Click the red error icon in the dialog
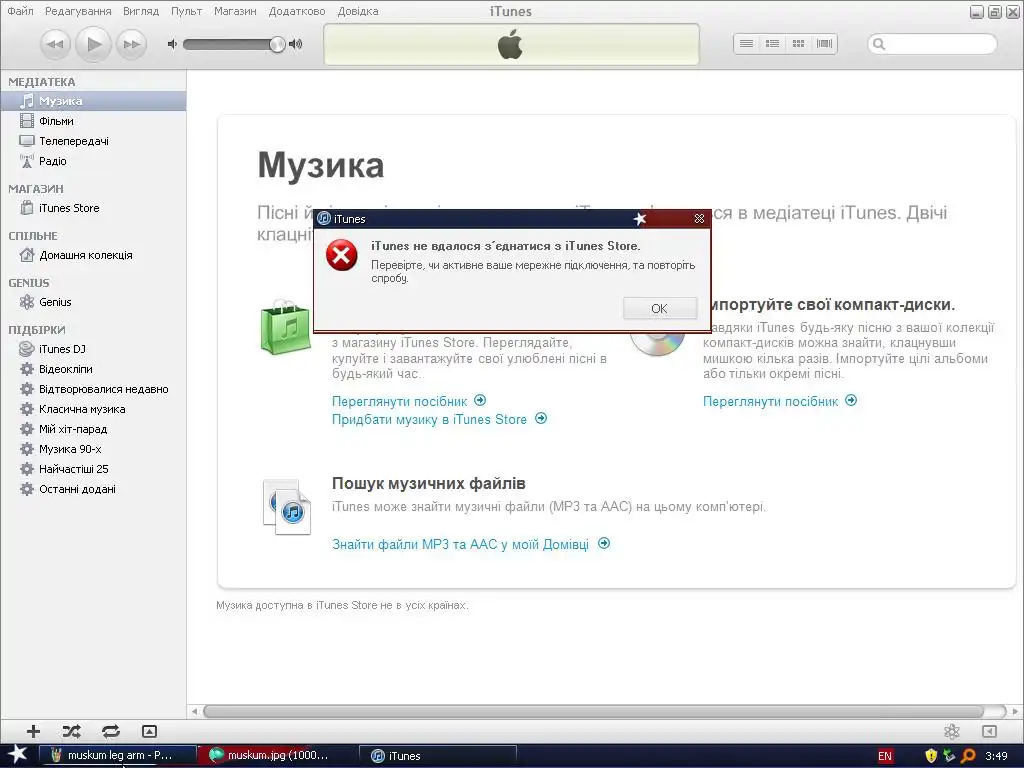1024x768 pixels. click(x=342, y=255)
